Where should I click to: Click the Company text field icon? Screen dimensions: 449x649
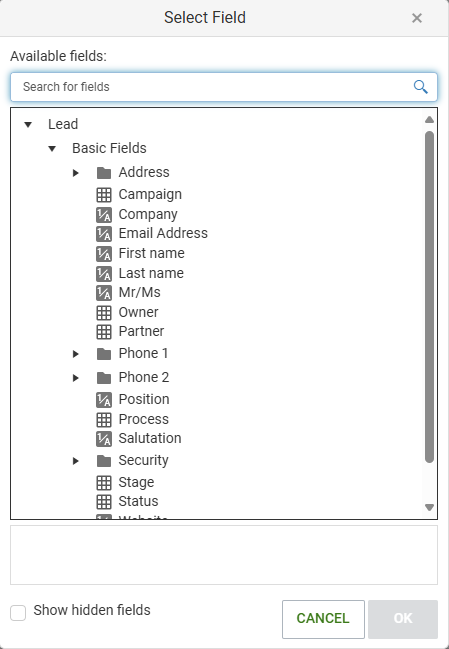tap(104, 214)
